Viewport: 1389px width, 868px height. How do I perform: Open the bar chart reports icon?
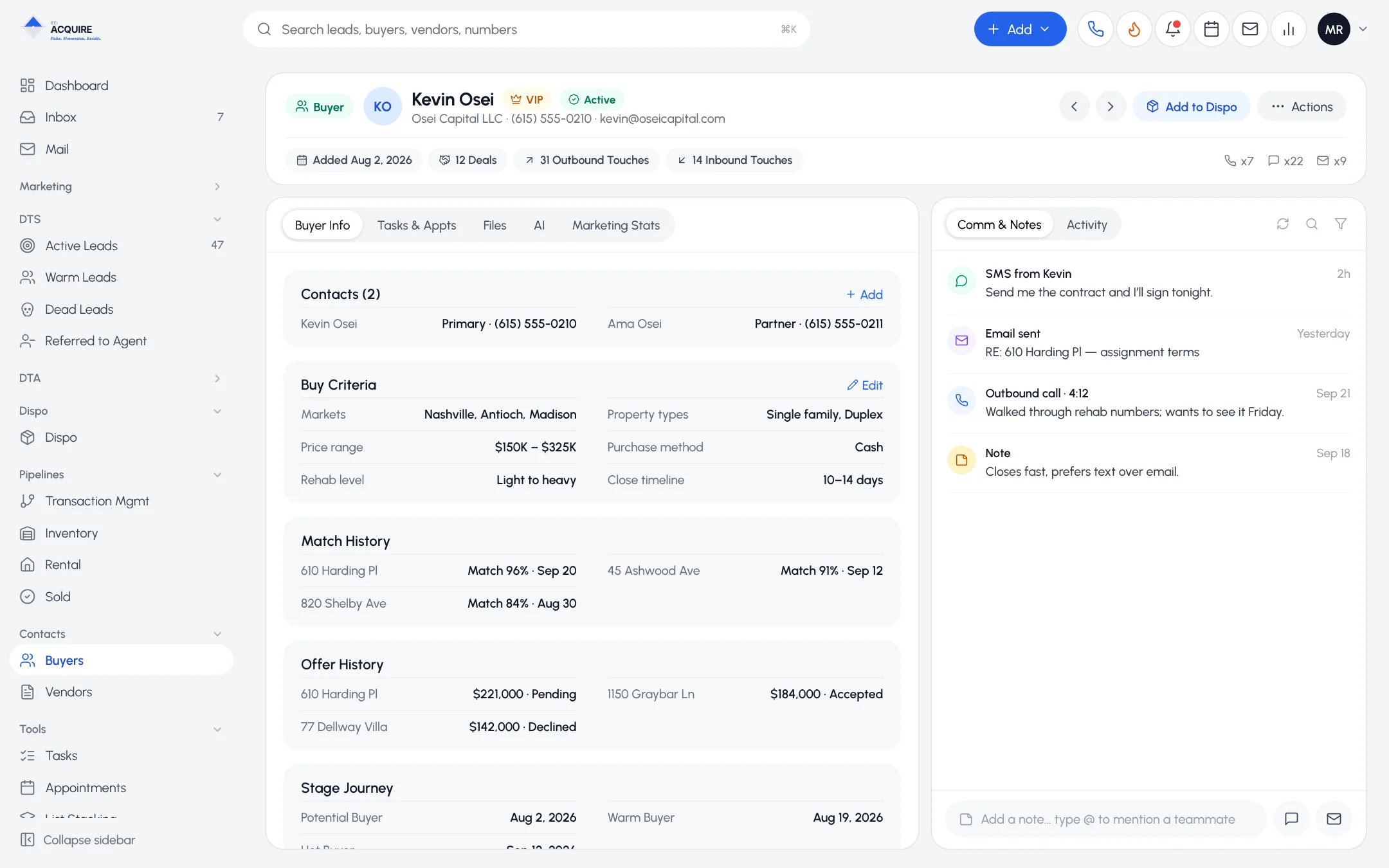tap(1289, 29)
